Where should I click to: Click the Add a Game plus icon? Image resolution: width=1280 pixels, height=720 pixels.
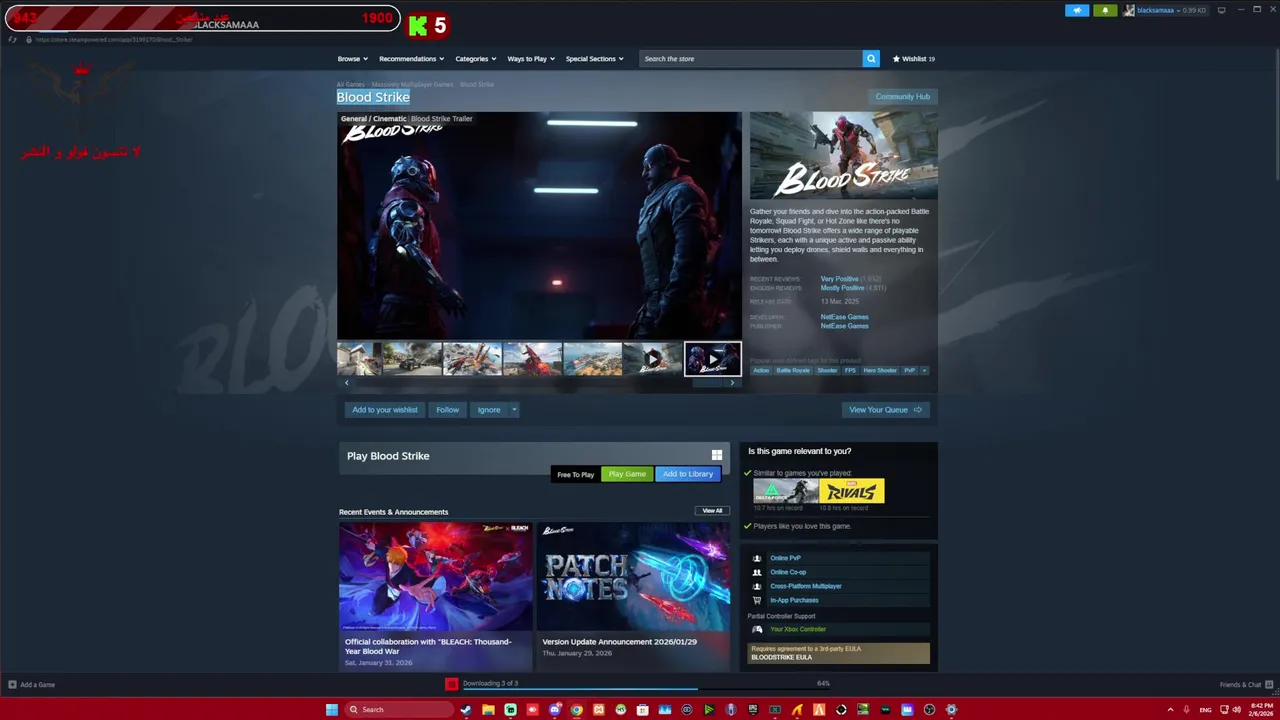point(12,685)
